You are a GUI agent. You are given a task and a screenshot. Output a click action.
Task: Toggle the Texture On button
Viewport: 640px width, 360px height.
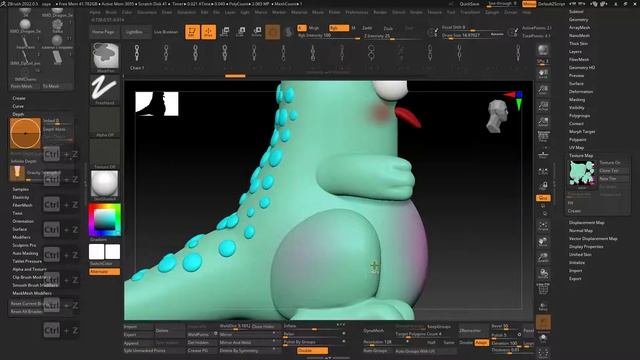(x=610, y=162)
